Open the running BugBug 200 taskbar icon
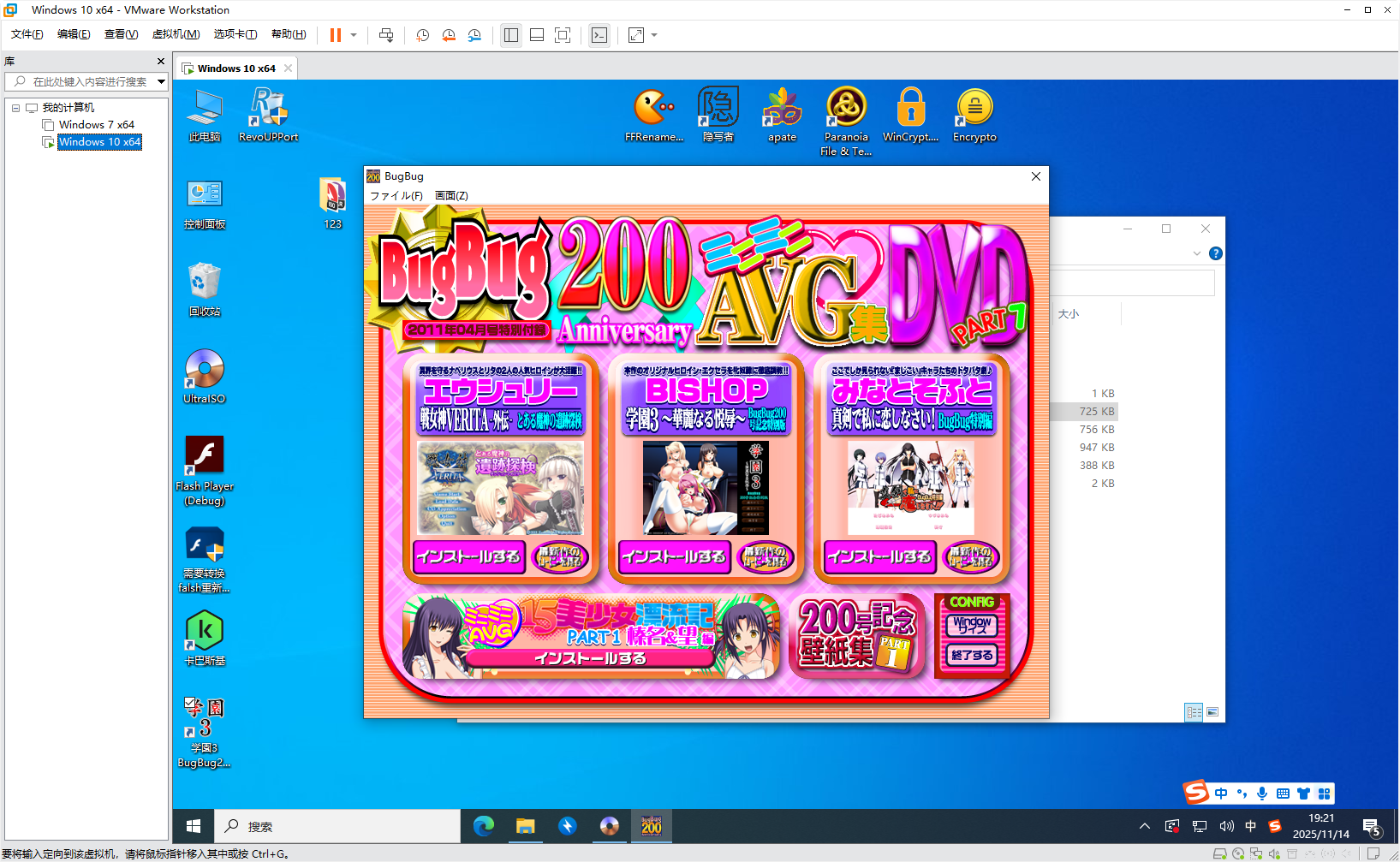This screenshot has height=862, width=1400. pyautogui.click(x=651, y=826)
